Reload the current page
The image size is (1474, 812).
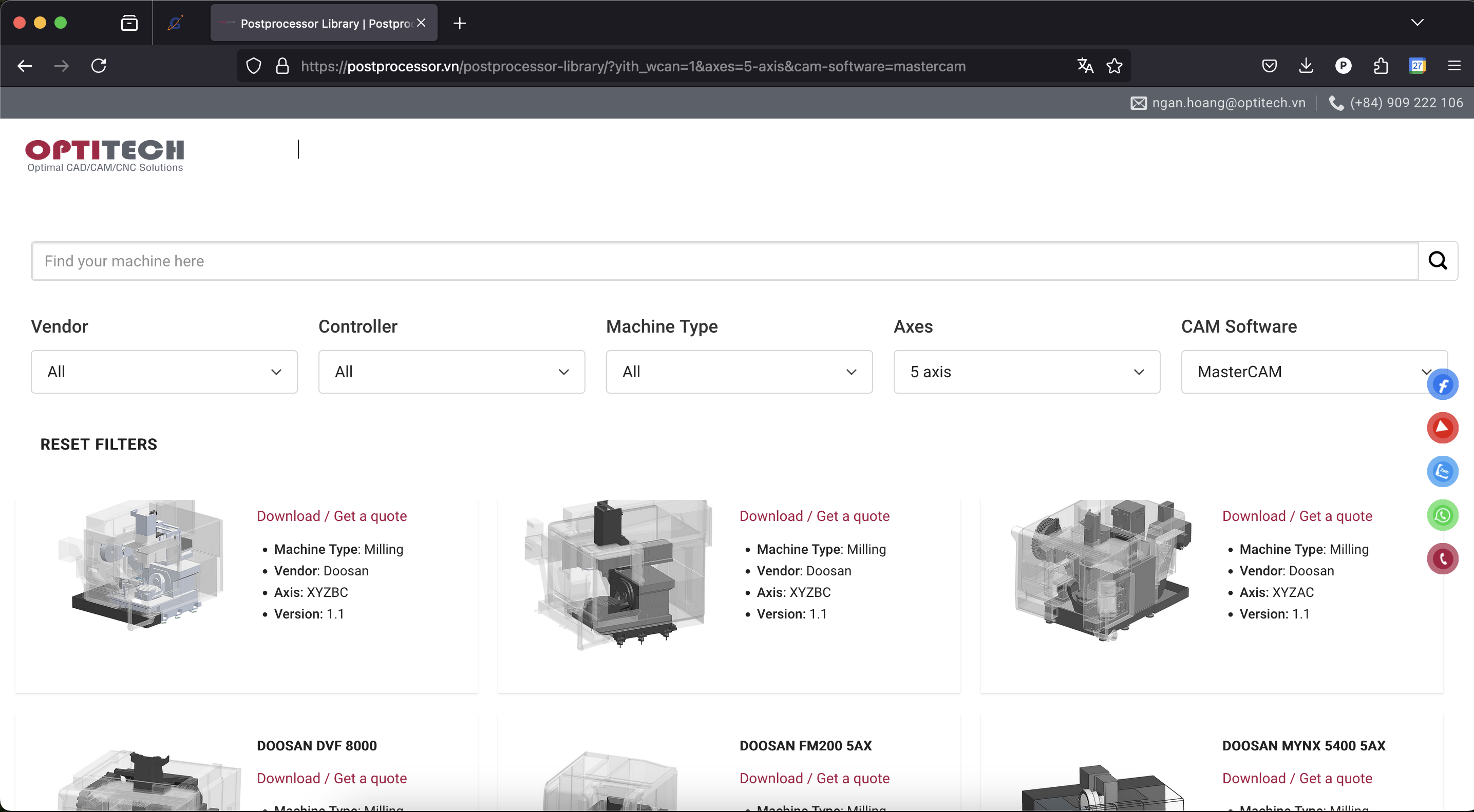[99, 66]
